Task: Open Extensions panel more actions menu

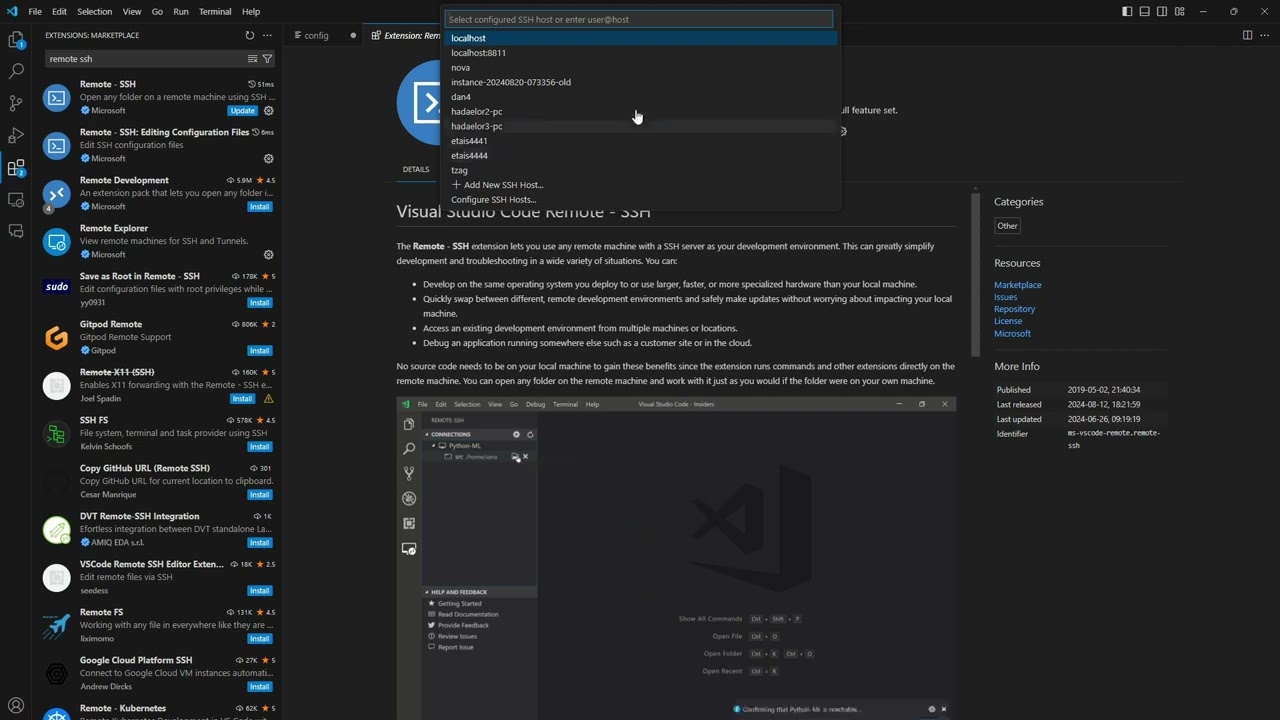Action: (x=267, y=35)
